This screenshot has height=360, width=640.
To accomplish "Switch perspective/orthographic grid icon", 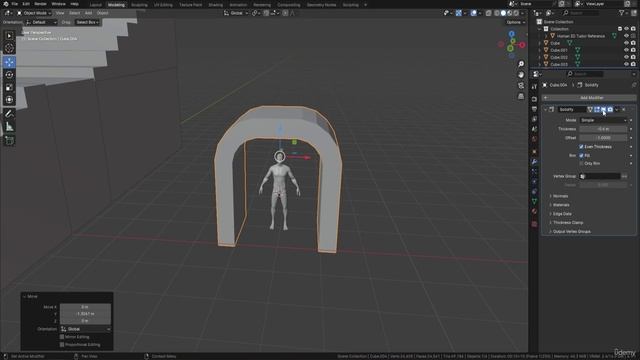I will (521, 96).
